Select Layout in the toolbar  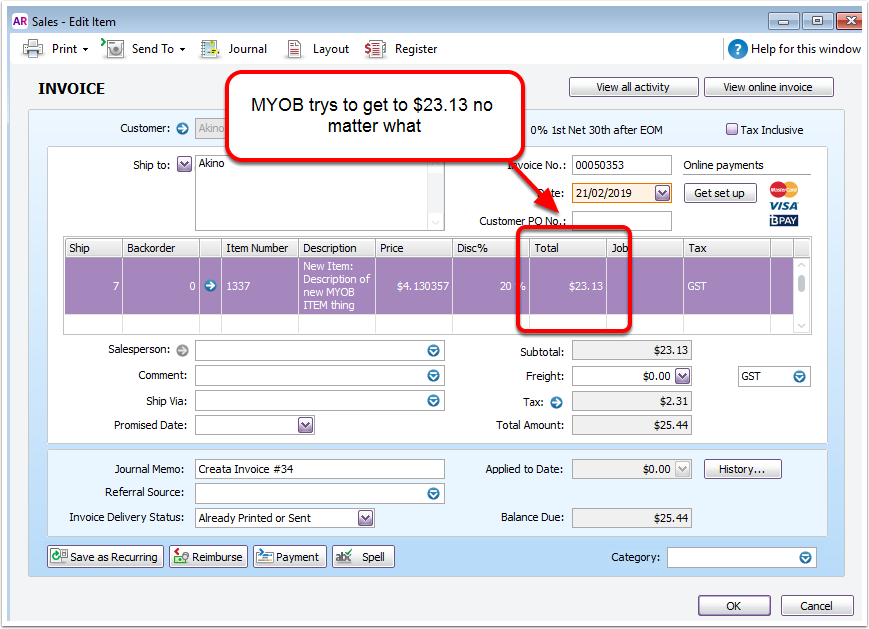[x=331, y=49]
